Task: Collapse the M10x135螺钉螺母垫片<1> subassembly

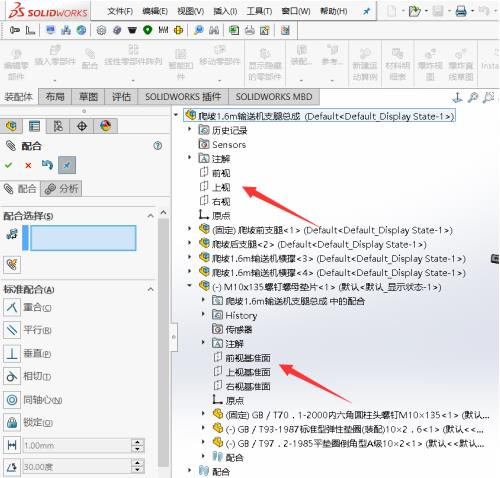Action: (x=190, y=286)
